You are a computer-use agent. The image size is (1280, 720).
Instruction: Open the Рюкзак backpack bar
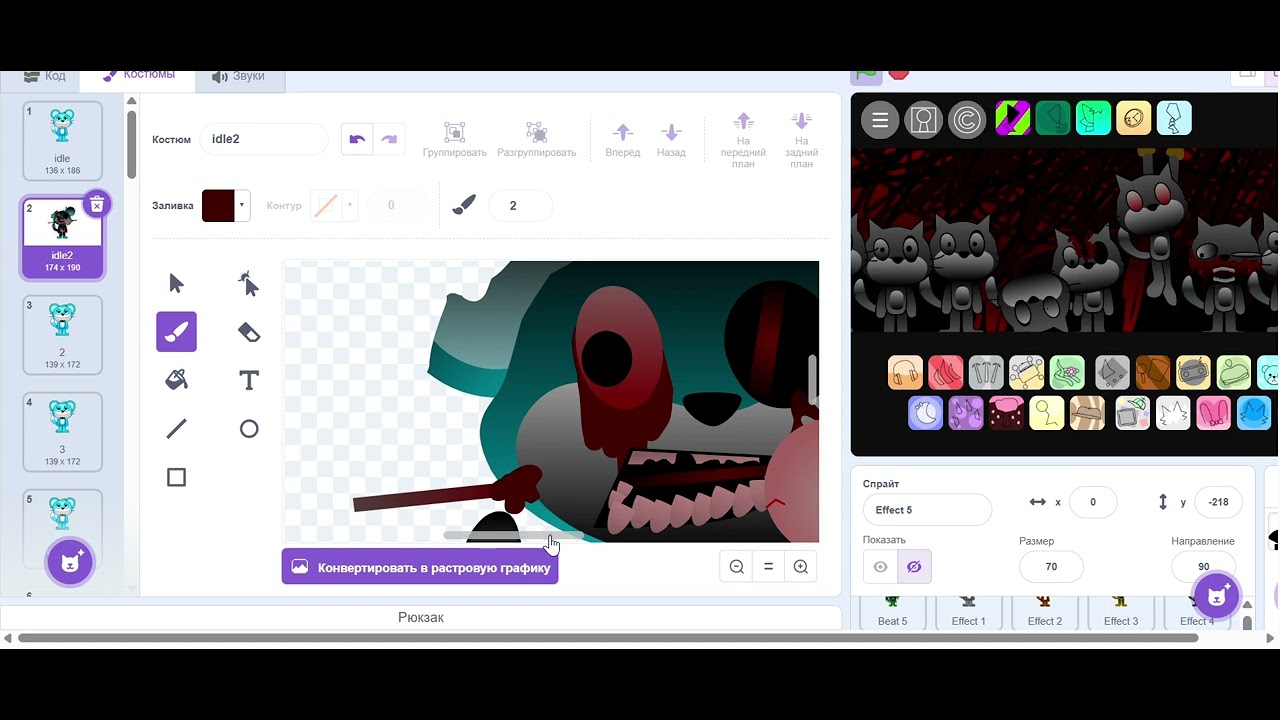(x=420, y=618)
